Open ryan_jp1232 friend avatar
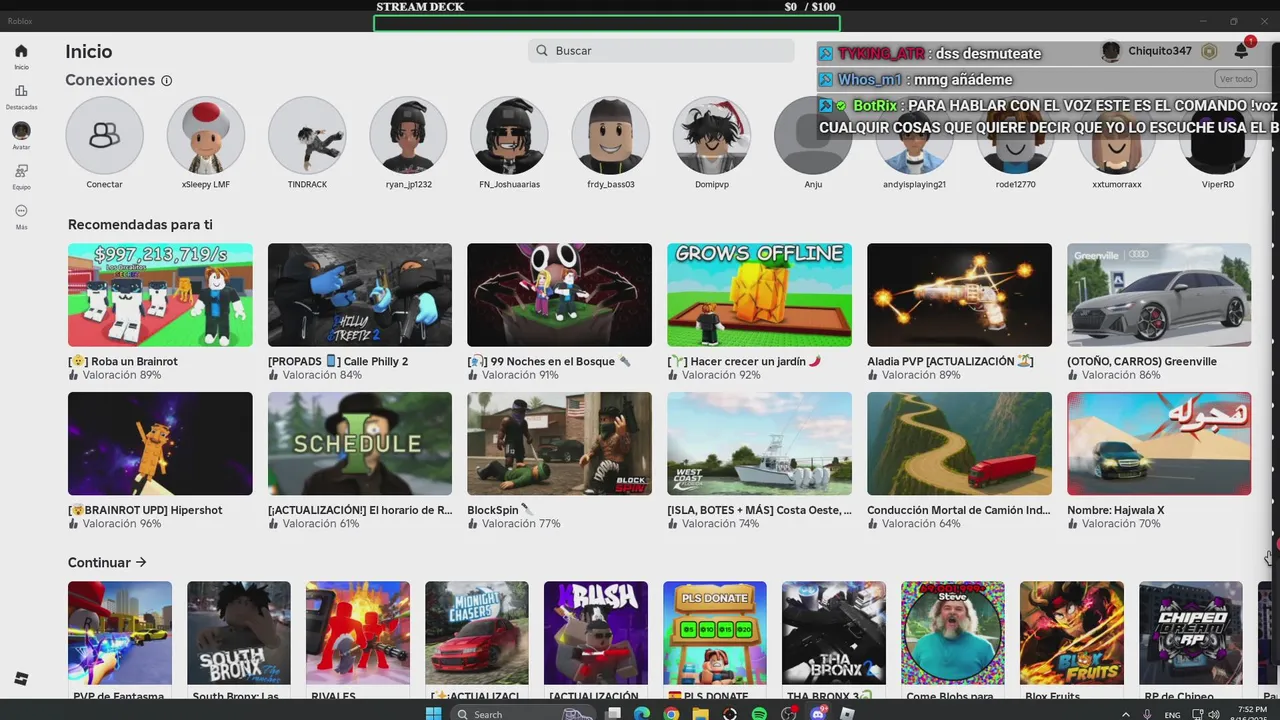The width and height of the screenshot is (1280, 720). click(408, 135)
